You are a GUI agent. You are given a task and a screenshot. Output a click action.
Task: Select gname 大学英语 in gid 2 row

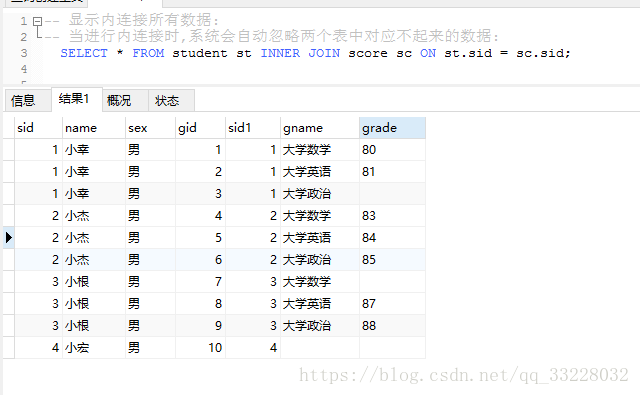click(320, 172)
